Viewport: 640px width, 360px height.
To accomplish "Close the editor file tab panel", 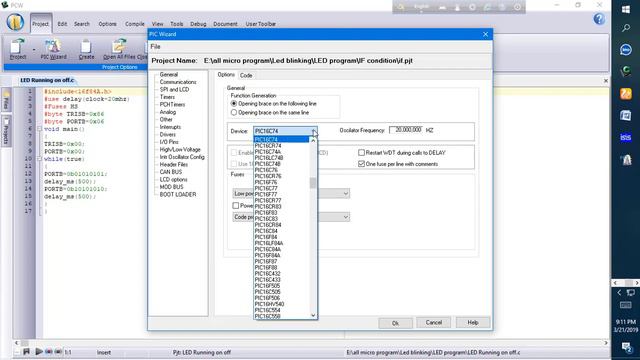I will [606, 81].
